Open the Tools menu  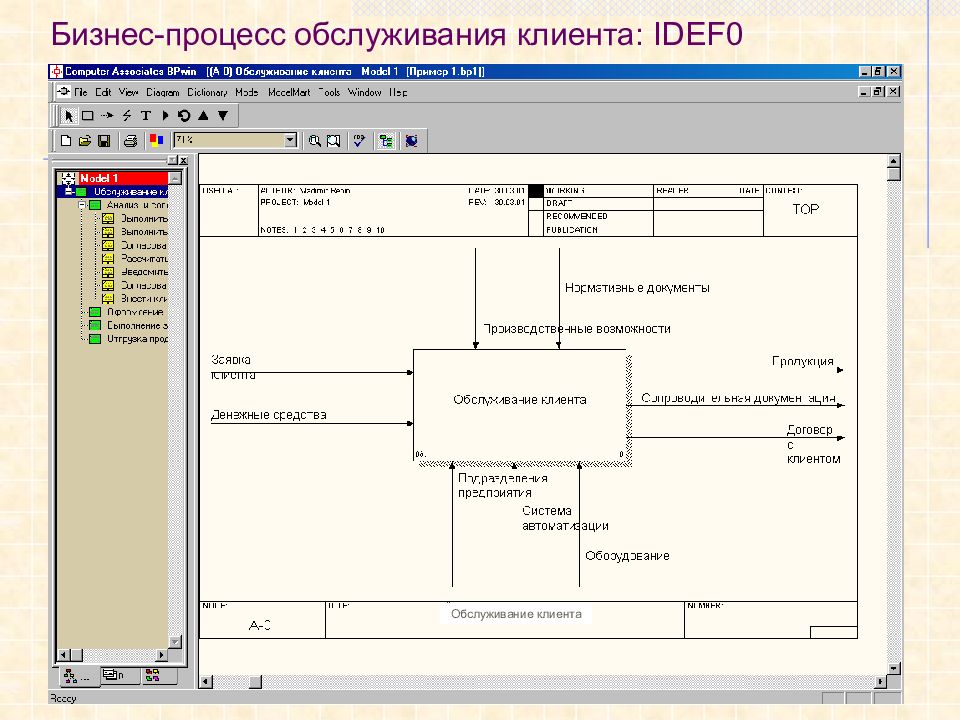point(329,92)
